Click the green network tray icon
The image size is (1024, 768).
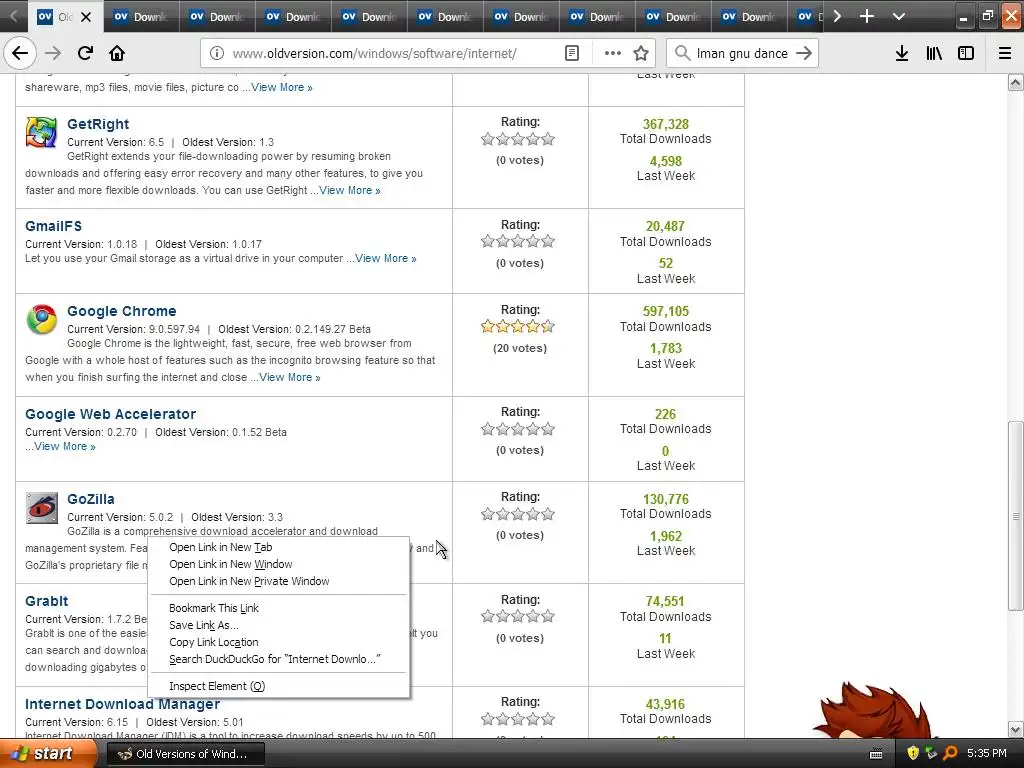[931, 753]
